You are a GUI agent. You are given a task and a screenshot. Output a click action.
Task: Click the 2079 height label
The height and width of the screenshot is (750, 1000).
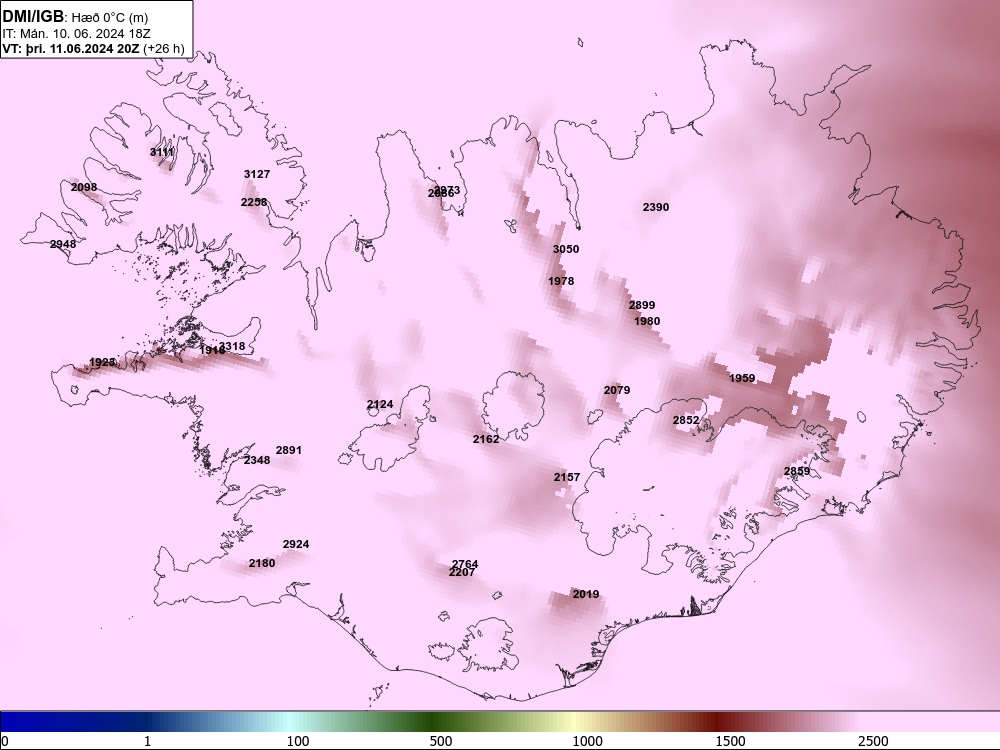click(617, 390)
